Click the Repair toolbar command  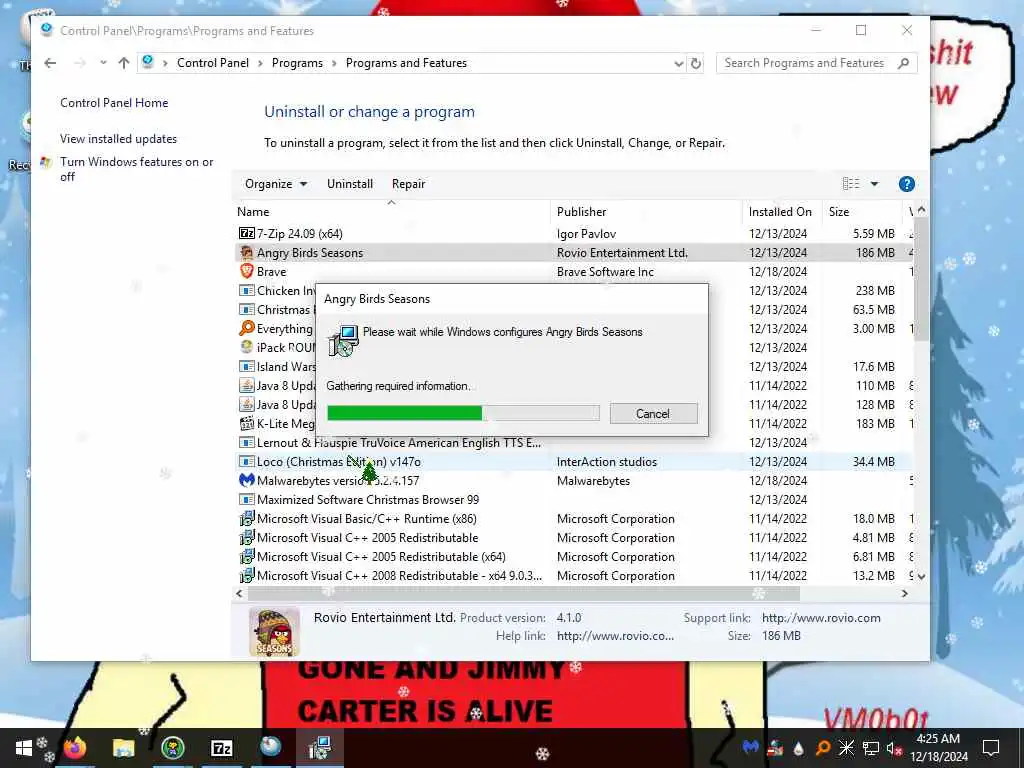(408, 184)
